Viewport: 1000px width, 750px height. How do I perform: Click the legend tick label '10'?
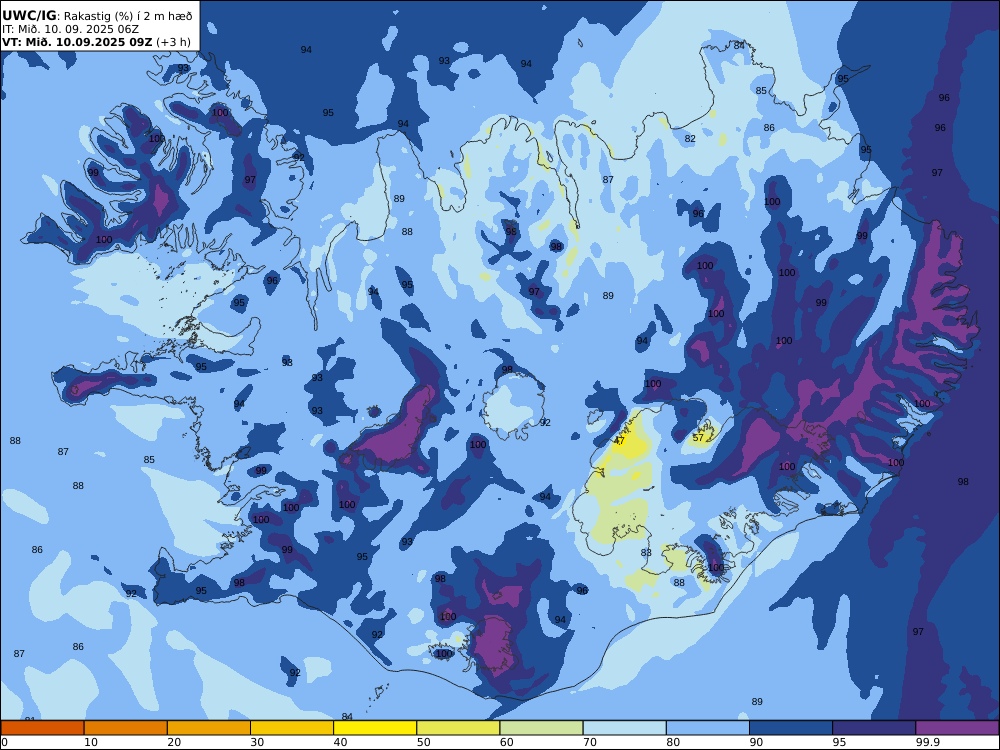click(91, 742)
